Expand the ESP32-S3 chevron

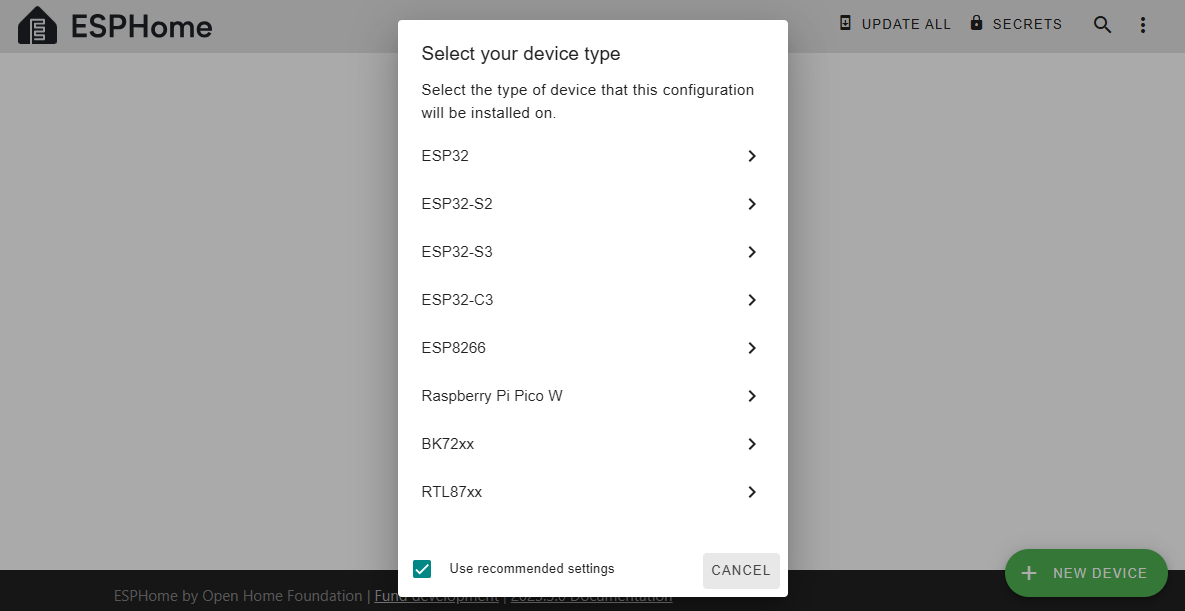point(752,252)
